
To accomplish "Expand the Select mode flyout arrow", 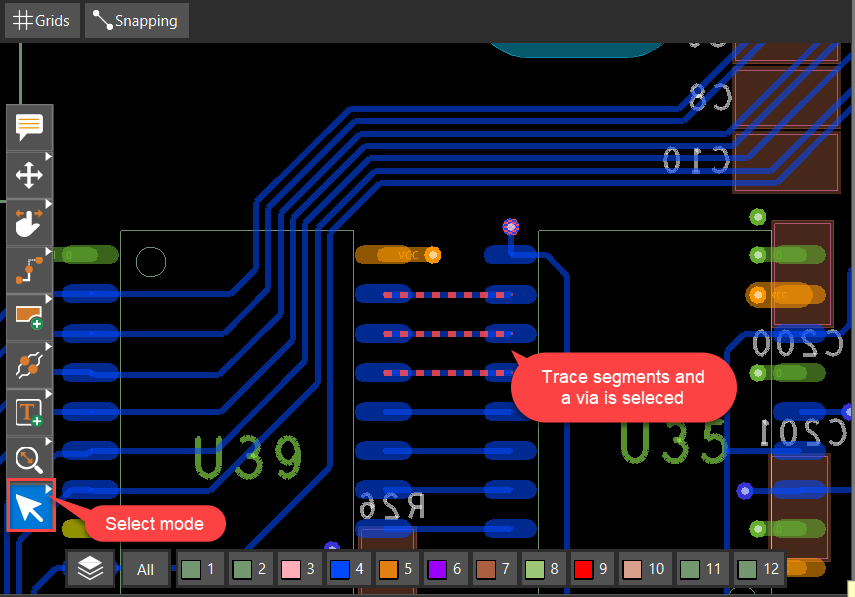I will click(x=49, y=489).
